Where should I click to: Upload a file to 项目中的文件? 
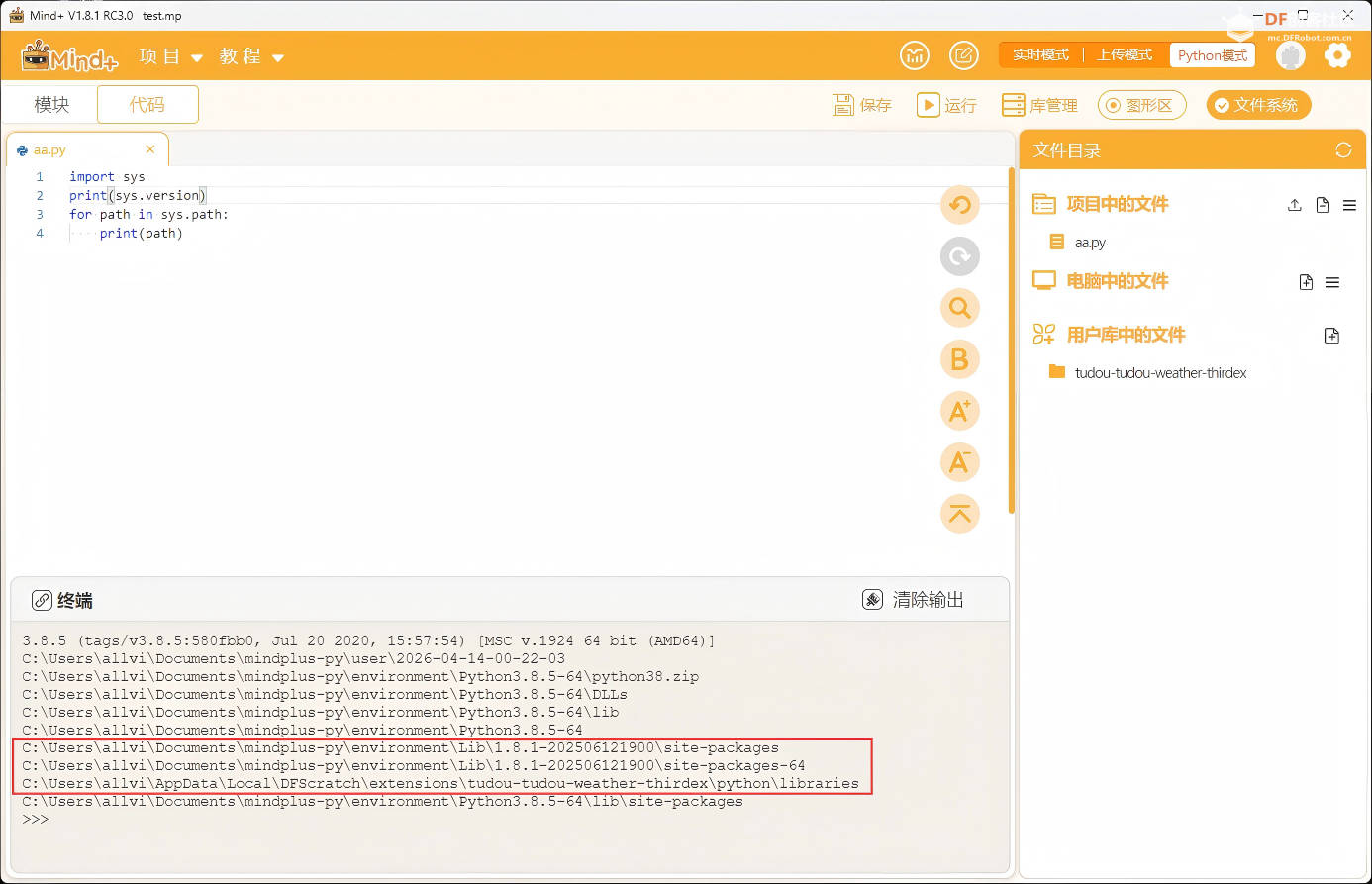click(x=1294, y=205)
